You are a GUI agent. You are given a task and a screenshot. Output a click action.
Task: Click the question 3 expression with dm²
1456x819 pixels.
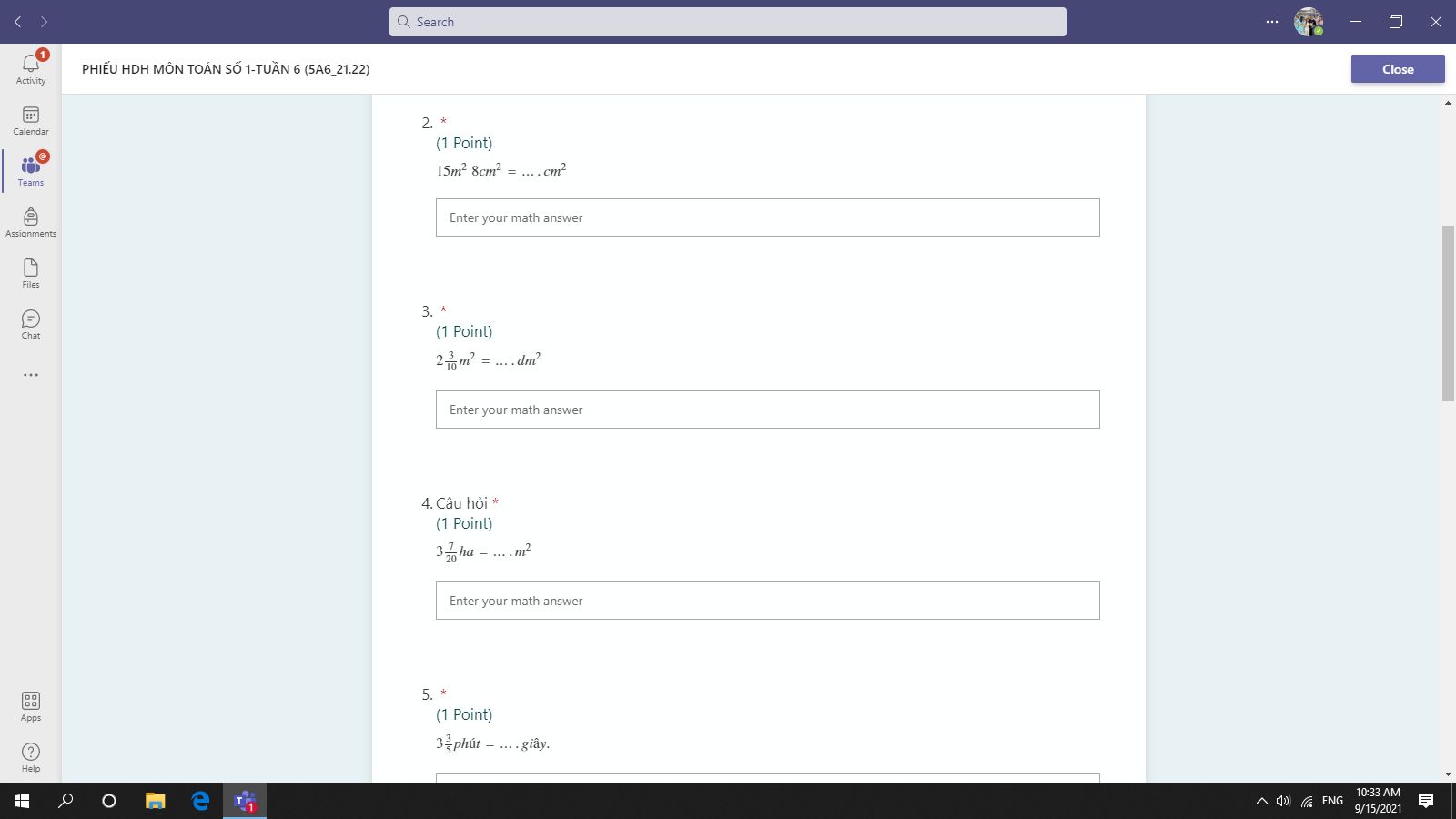[x=489, y=360]
